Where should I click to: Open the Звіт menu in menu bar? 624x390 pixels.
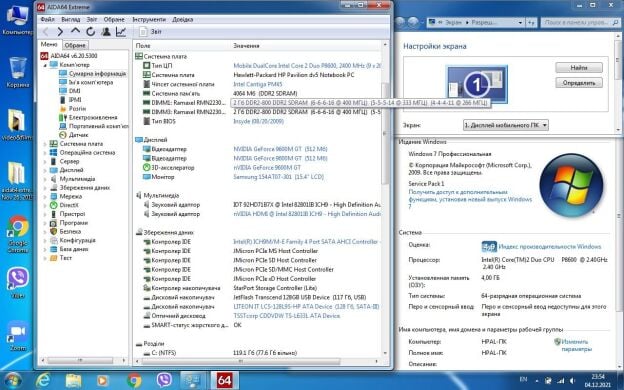(92, 19)
